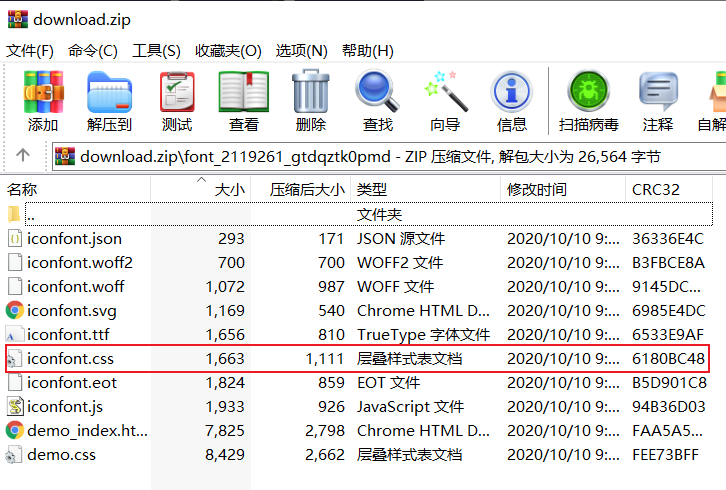Click type cell 'TrueType 字体文件'
Image resolution: width=726 pixels, height=490 pixels.
click(423, 334)
